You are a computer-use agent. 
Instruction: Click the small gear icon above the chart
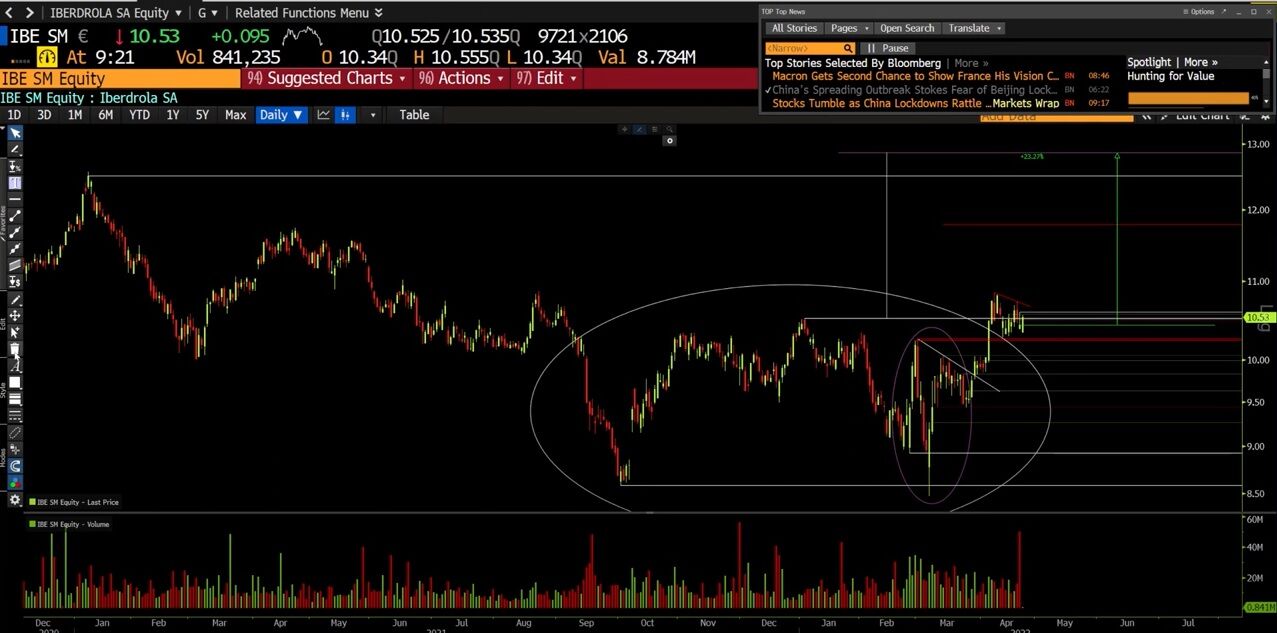[x=670, y=141]
